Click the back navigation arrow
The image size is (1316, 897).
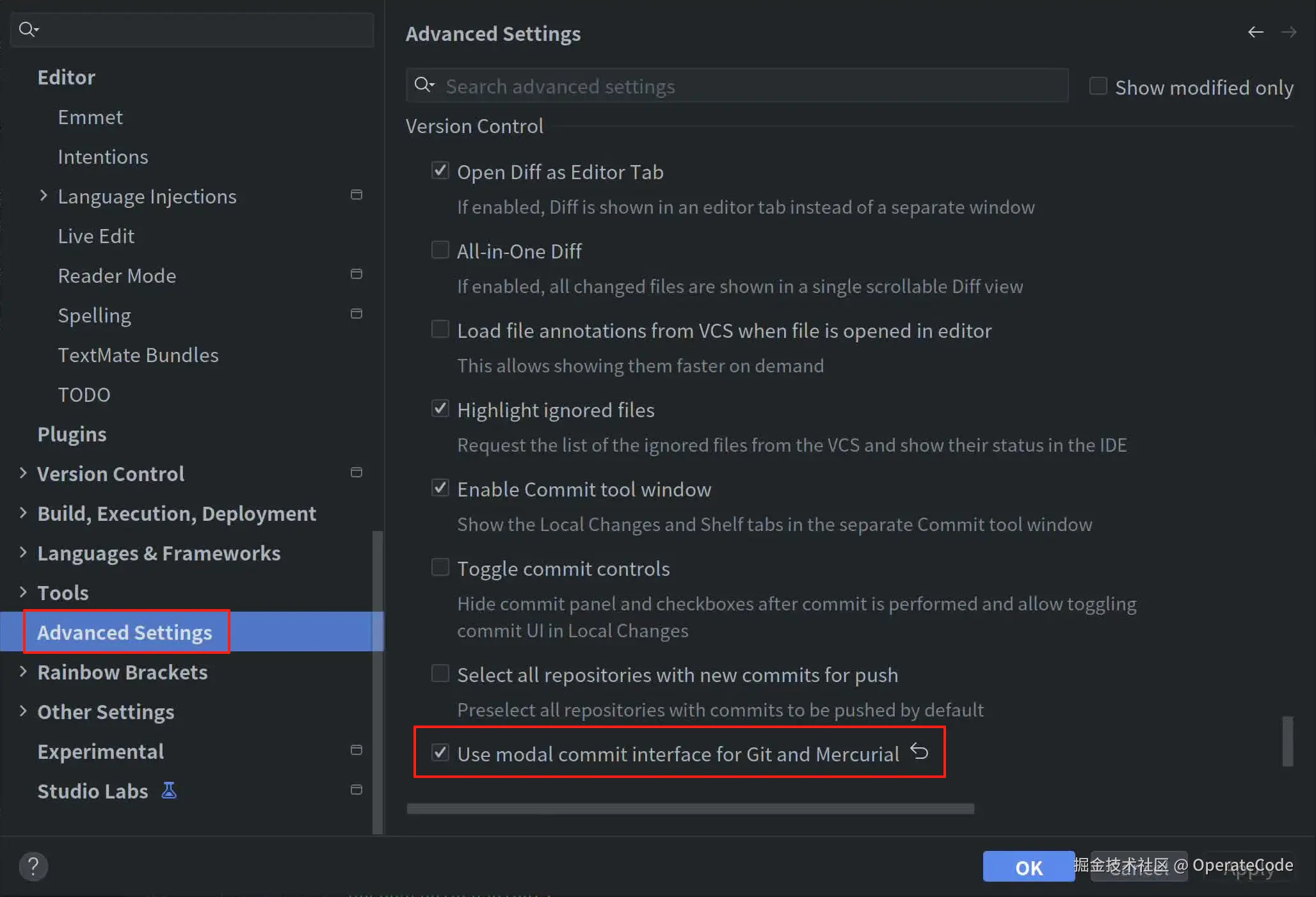[1255, 32]
